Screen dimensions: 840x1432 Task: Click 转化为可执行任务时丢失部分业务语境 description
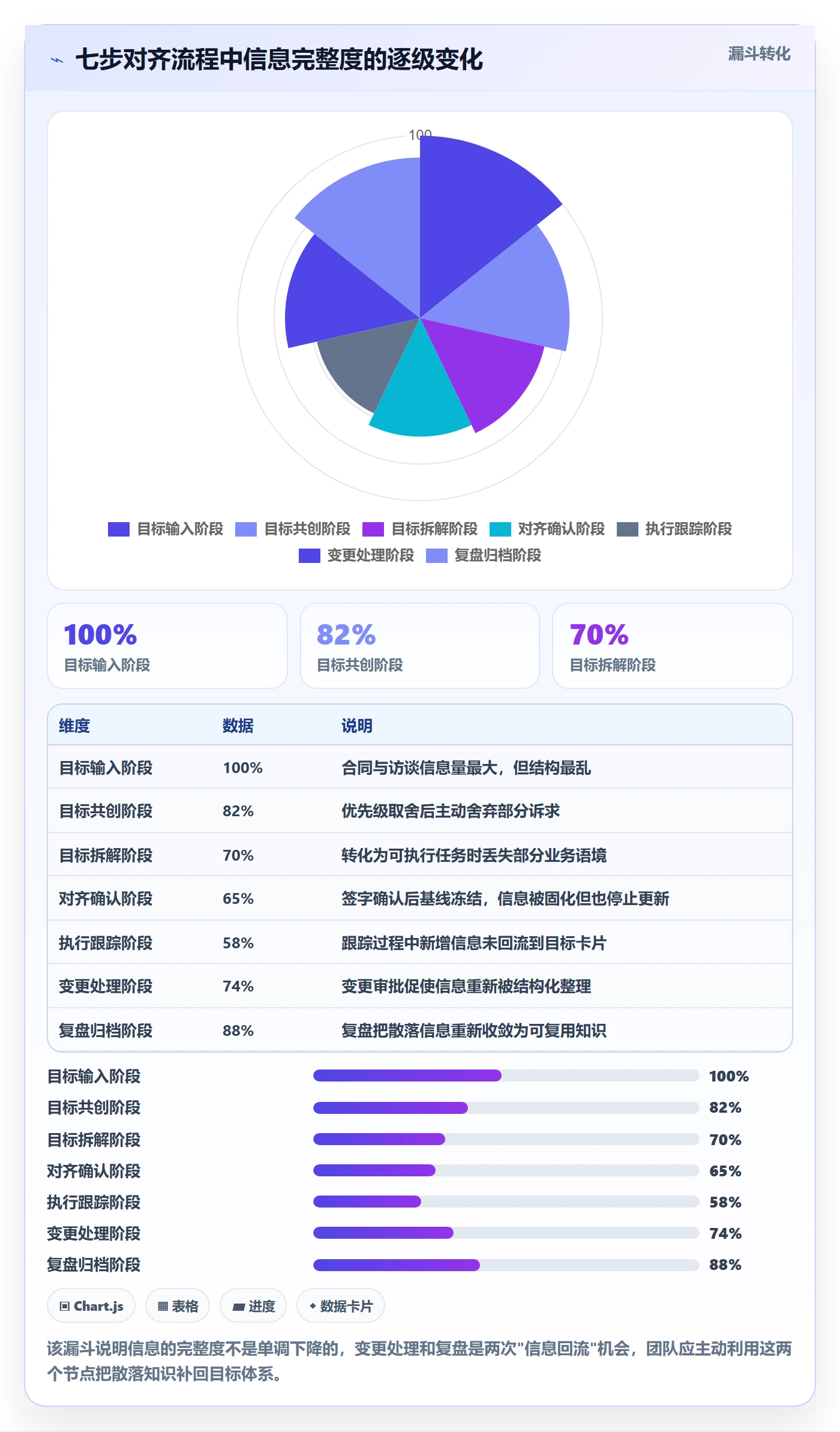[x=474, y=855]
